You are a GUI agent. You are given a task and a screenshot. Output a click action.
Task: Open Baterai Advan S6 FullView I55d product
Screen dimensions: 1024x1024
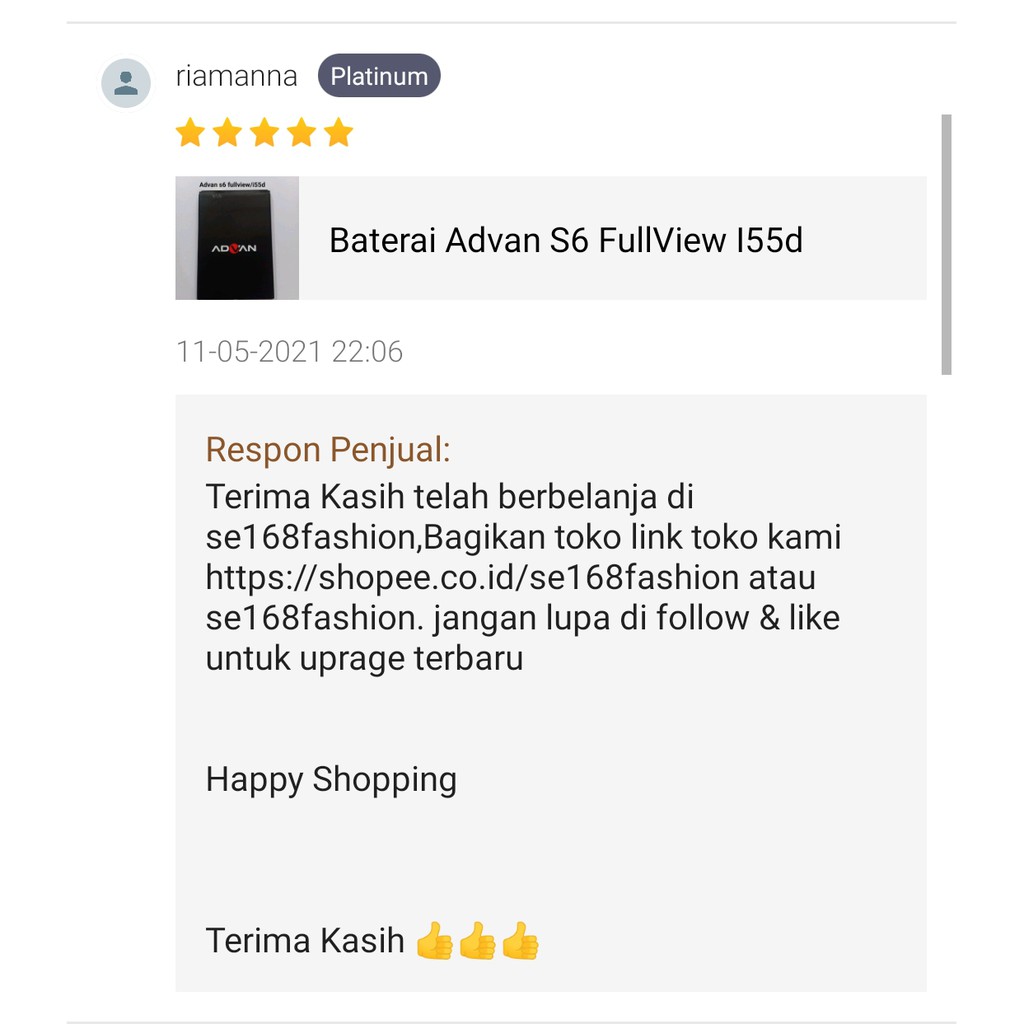tap(566, 240)
